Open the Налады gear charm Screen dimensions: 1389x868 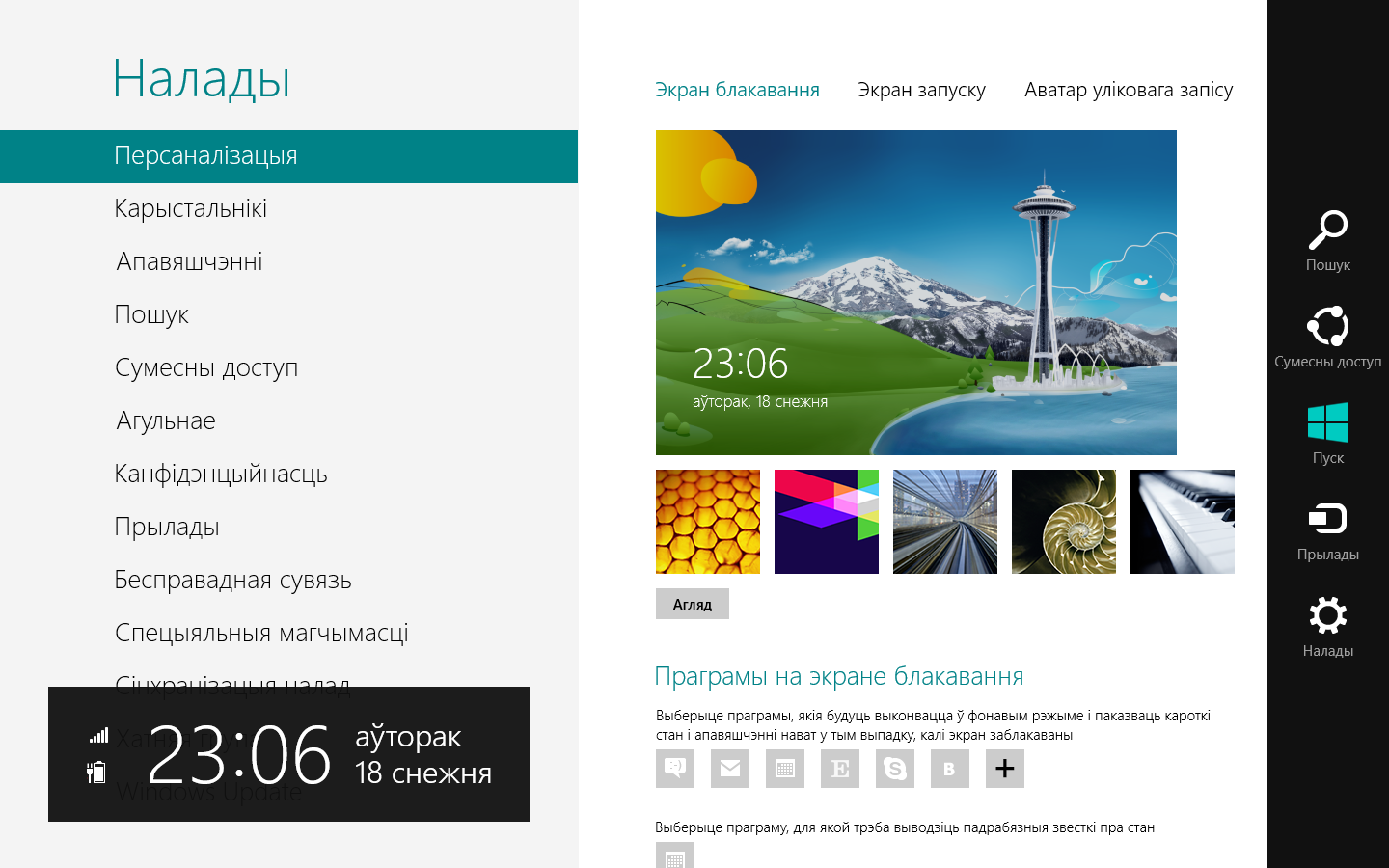(x=1327, y=627)
